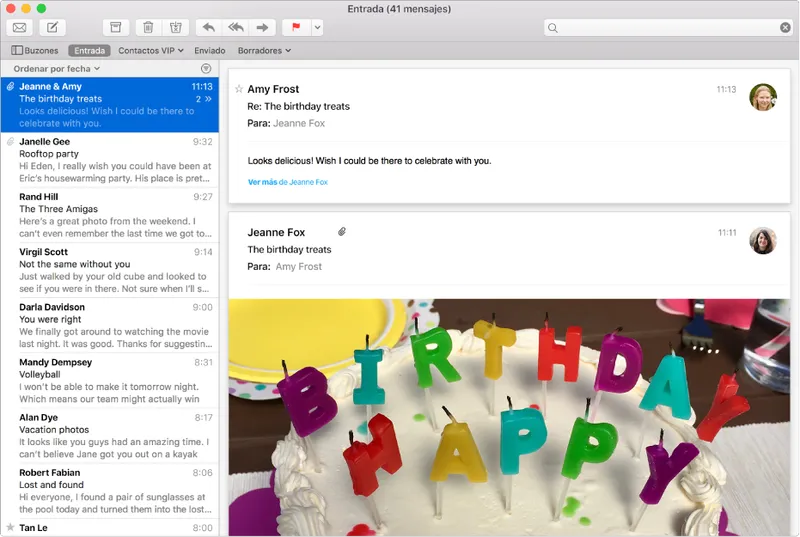Select the Tan Le message row
Viewport: 800px width, 537px height.
[x=110, y=528]
